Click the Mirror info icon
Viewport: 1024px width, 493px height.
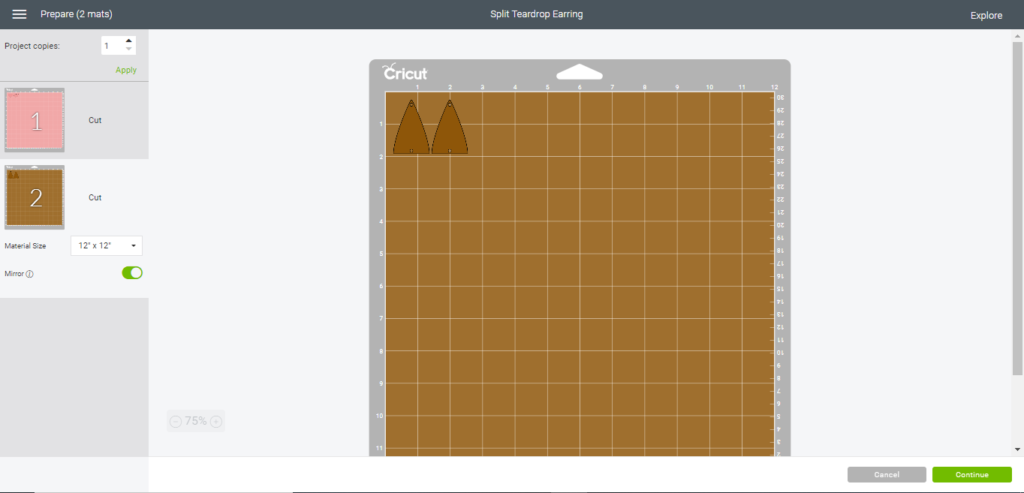(x=30, y=274)
